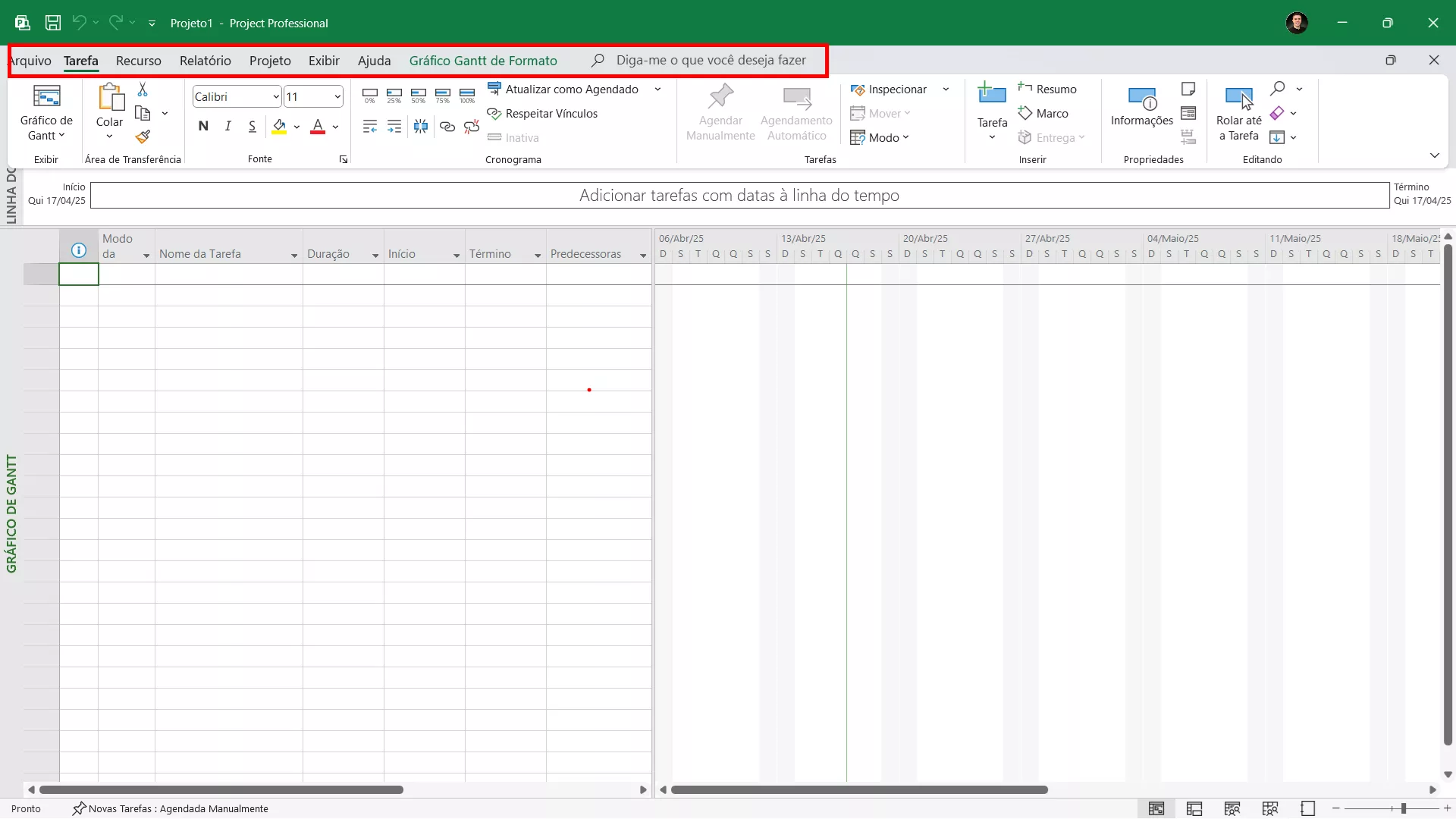The width and height of the screenshot is (1456, 819).
Task: Click the Indent Task arrow icon
Action: [394, 127]
